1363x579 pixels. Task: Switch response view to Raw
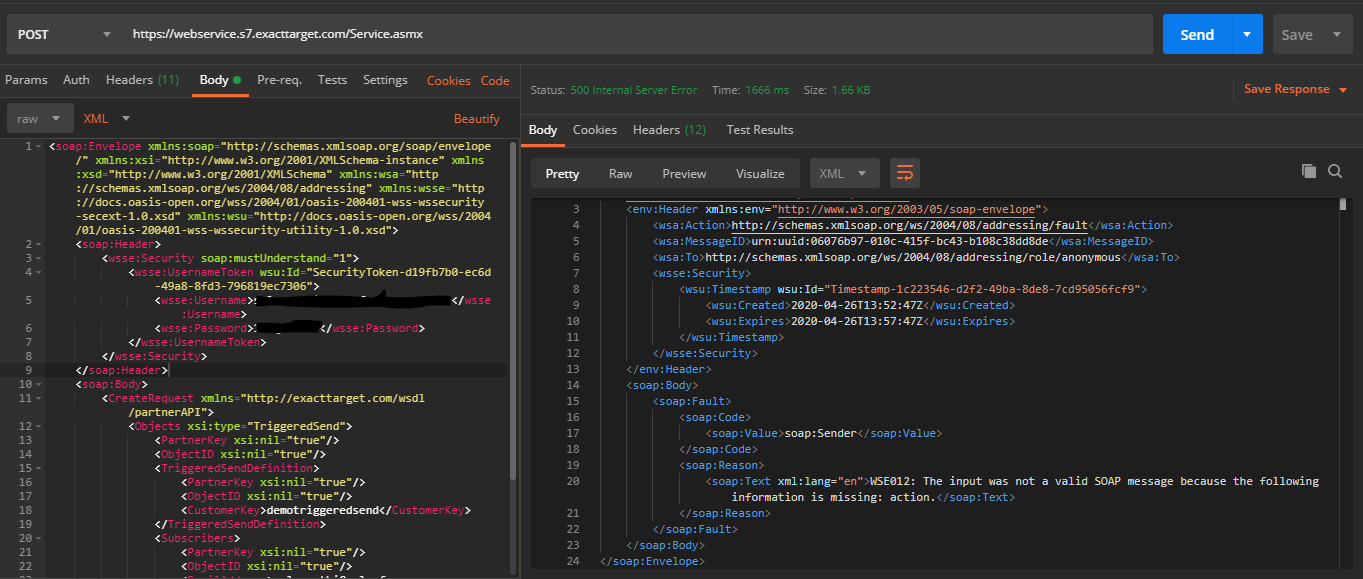point(620,173)
